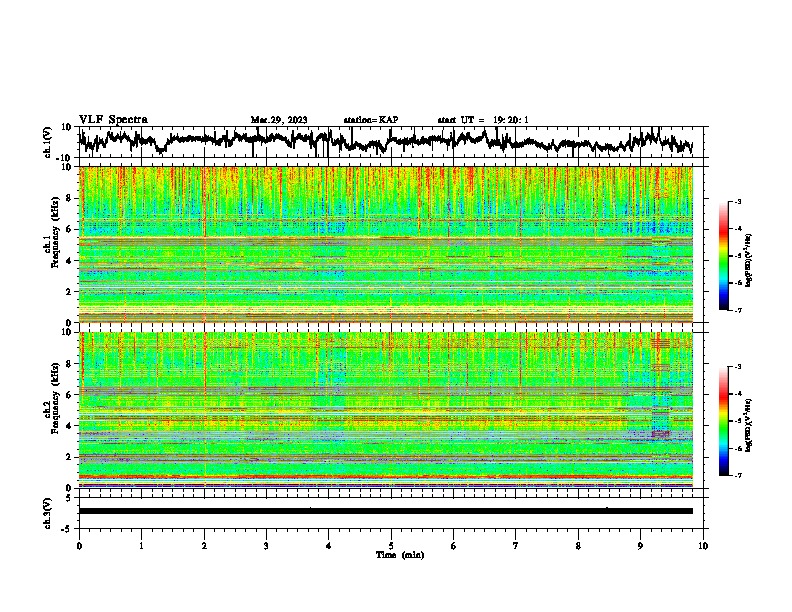The image size is (792, 612).
Task: Click the time axis tick label '5'
Action: 391,546
